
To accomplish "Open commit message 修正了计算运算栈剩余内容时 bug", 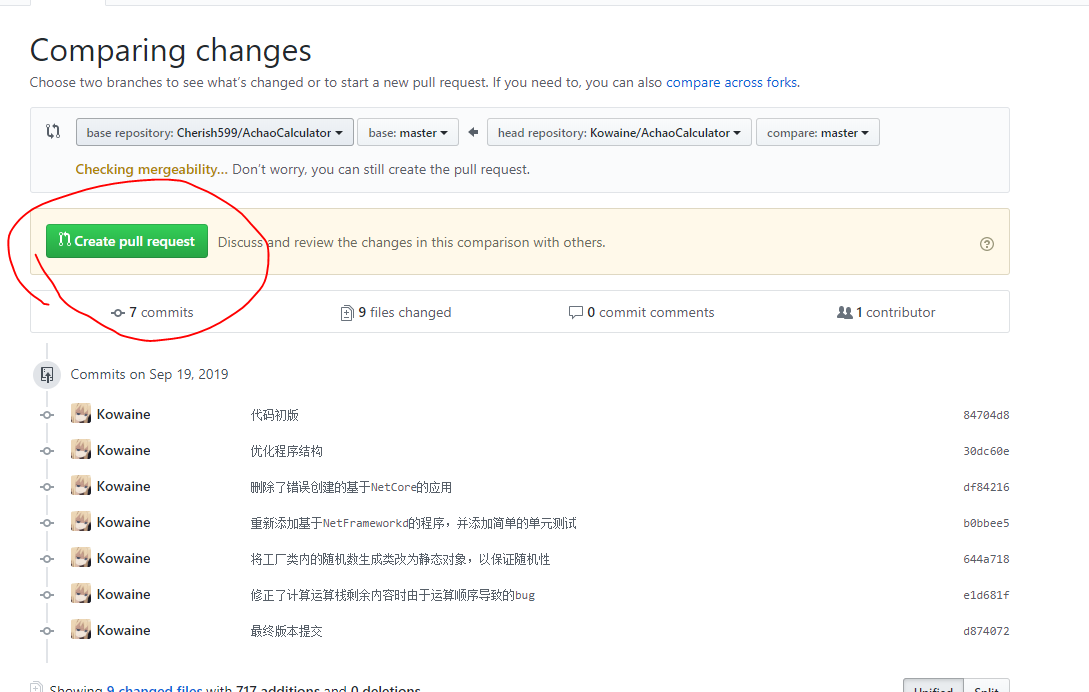I will (392, 595).
